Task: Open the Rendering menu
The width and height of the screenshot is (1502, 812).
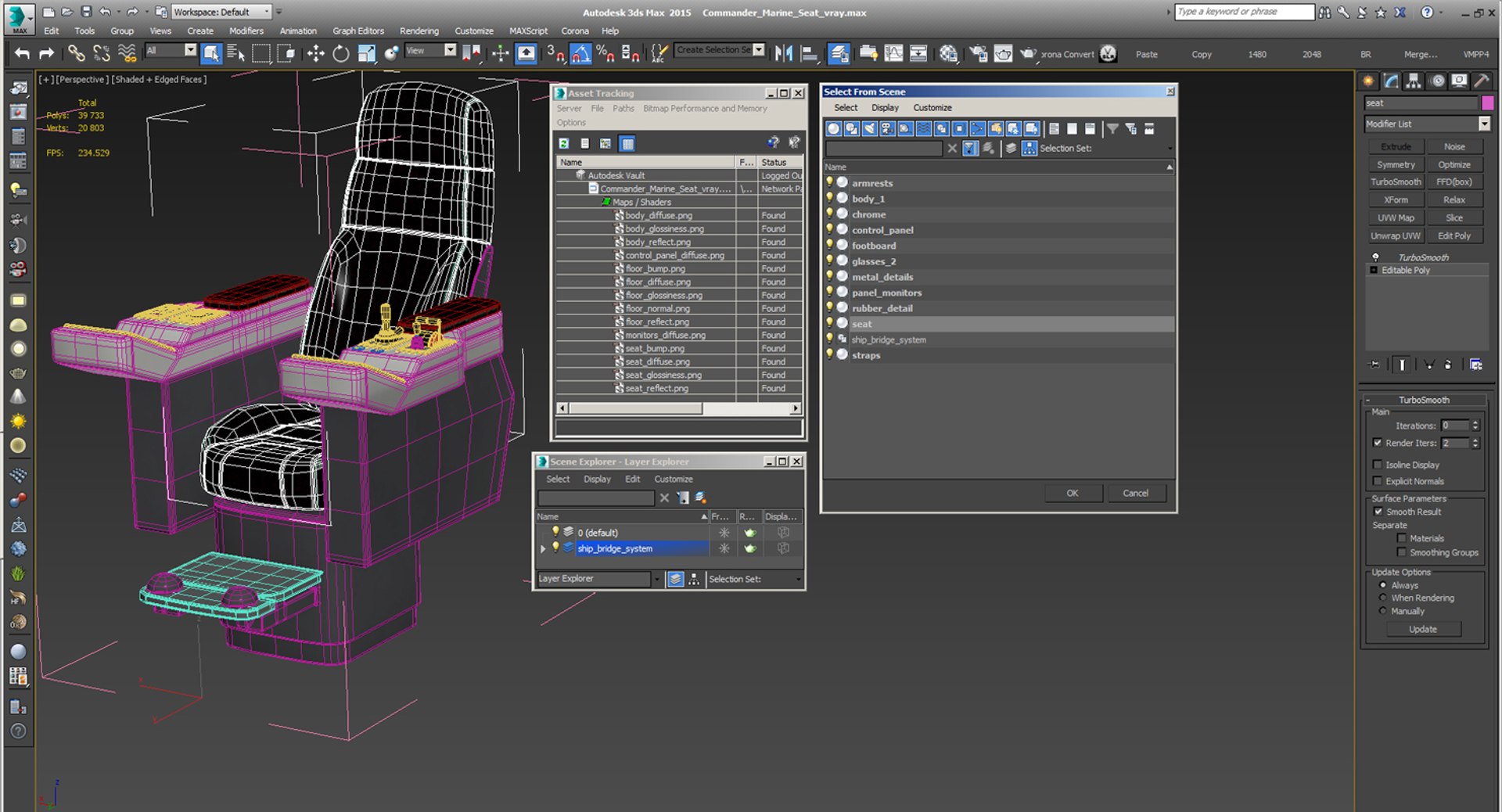Action: [x=419, y=31]
